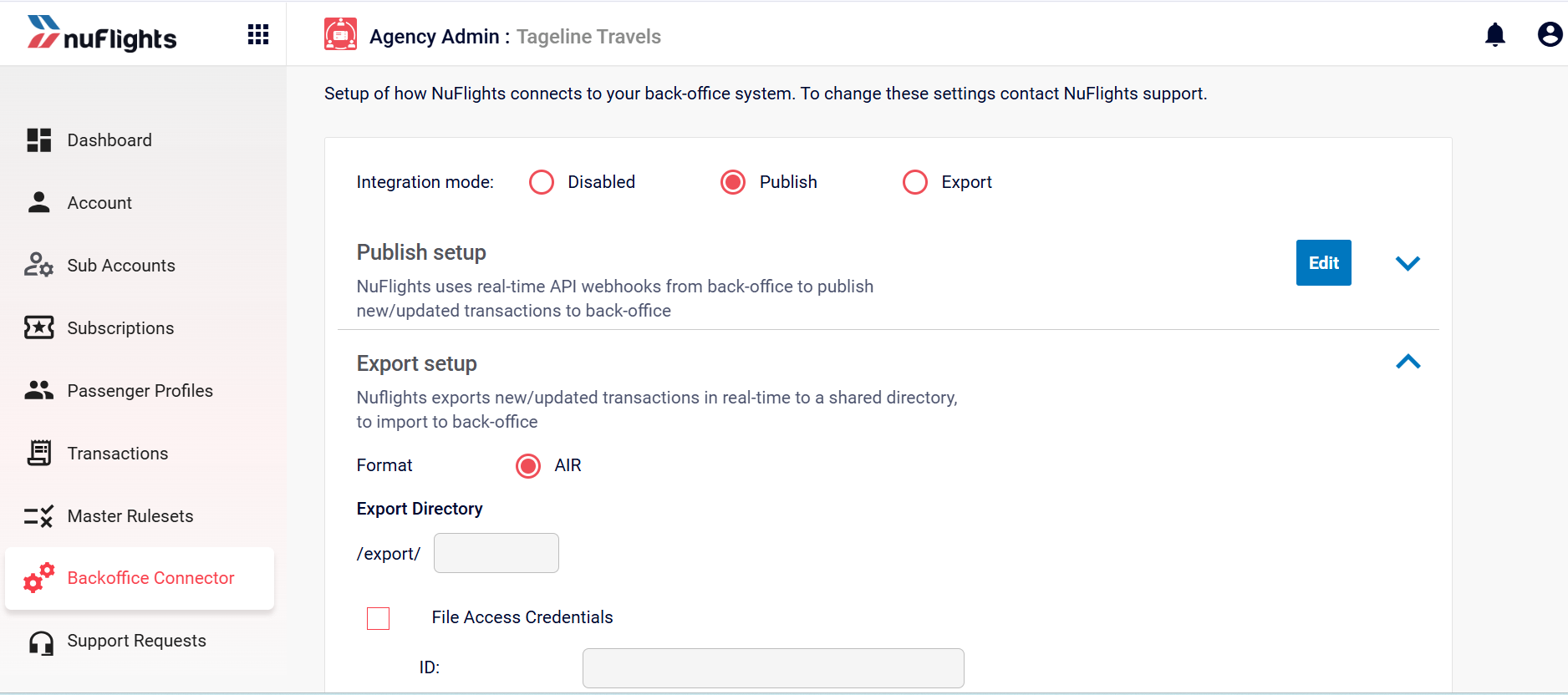Viewport: 1568px width, 695px height.
Task: Click the Support Requests headset icon
Action: pos(41,642)
